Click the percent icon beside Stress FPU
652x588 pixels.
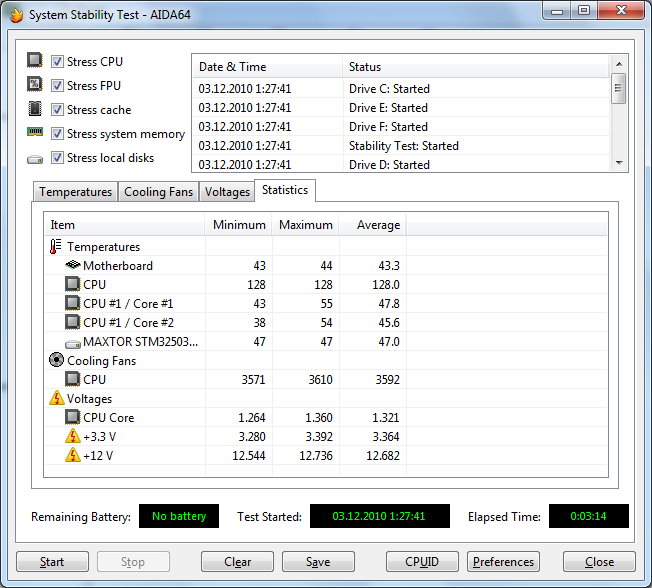(x=35, y=84)
